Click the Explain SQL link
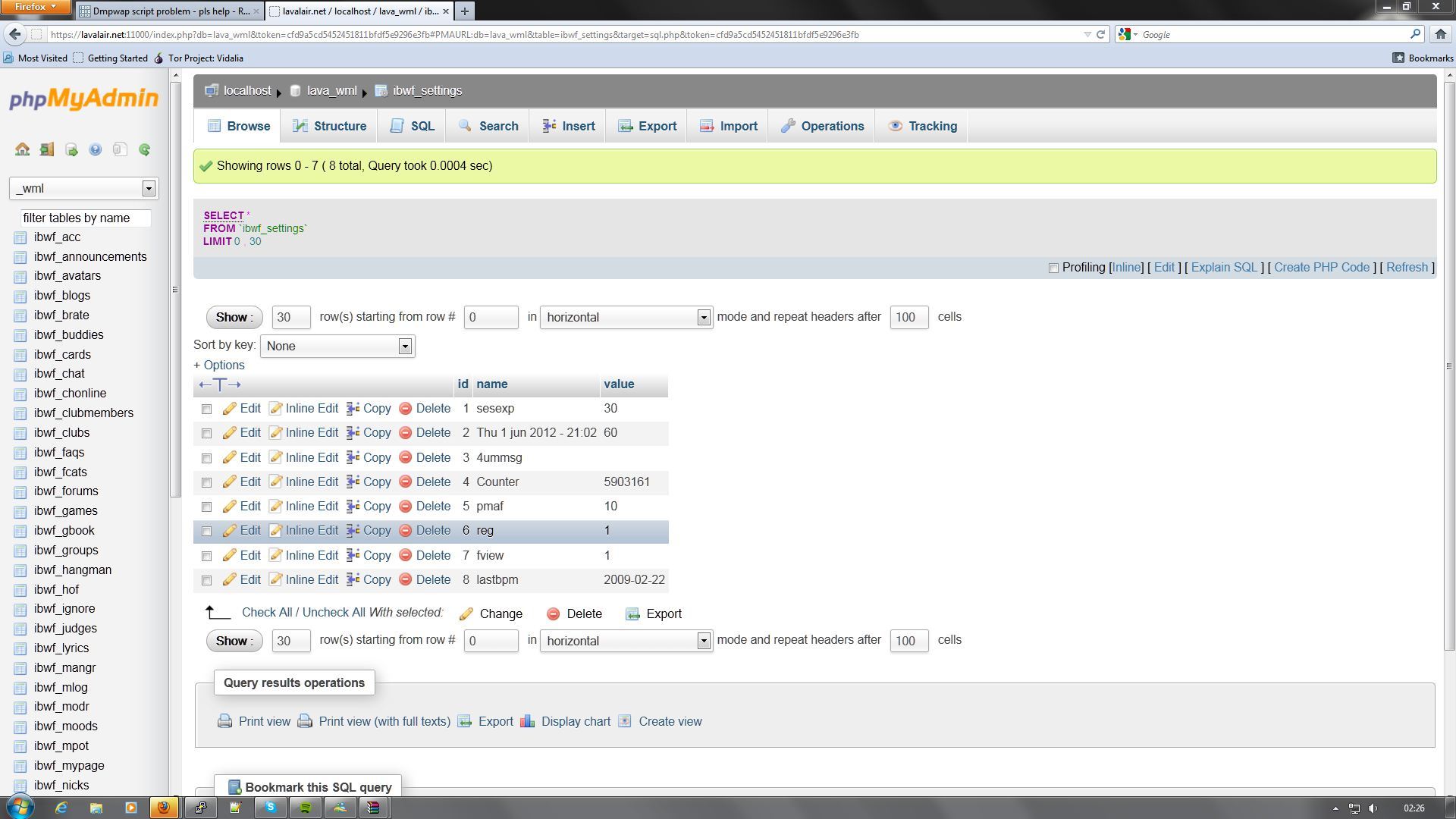The image size is (1456, 819). click(1224, 268)
